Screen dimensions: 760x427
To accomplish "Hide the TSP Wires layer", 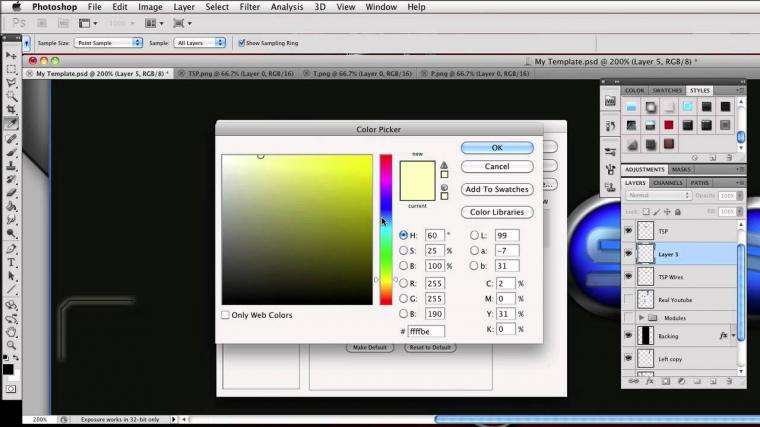I will coord(628,277).
